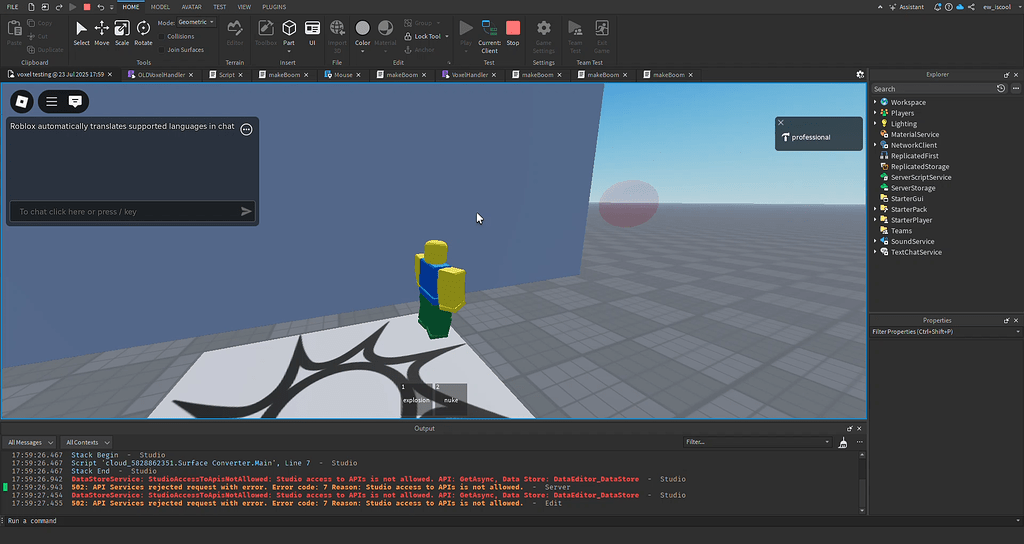Click the Redo arrow in the title bar

coord(59,7)
